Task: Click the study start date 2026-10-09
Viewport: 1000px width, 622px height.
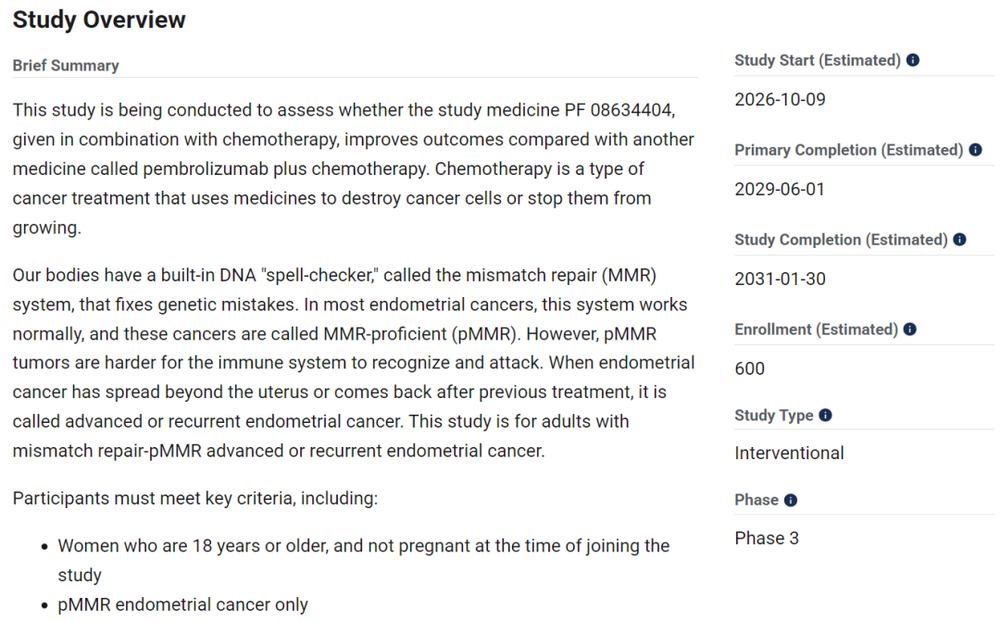Action: (780, 100)
